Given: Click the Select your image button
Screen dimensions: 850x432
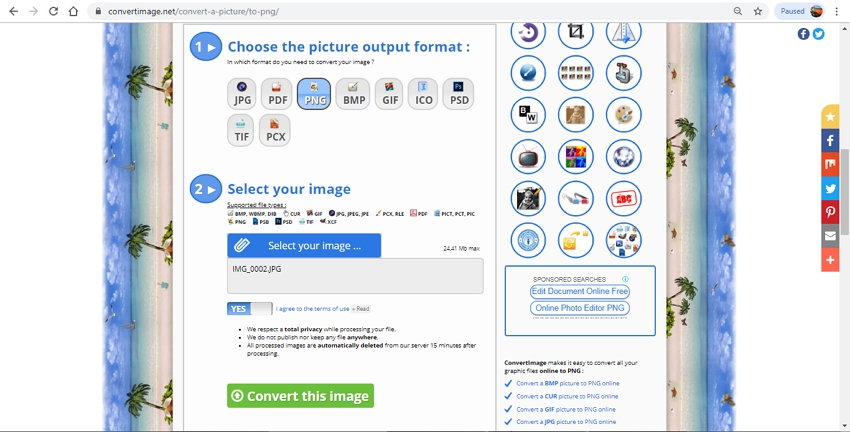Looking at the screenshot, I should click(x=304, y=246).
